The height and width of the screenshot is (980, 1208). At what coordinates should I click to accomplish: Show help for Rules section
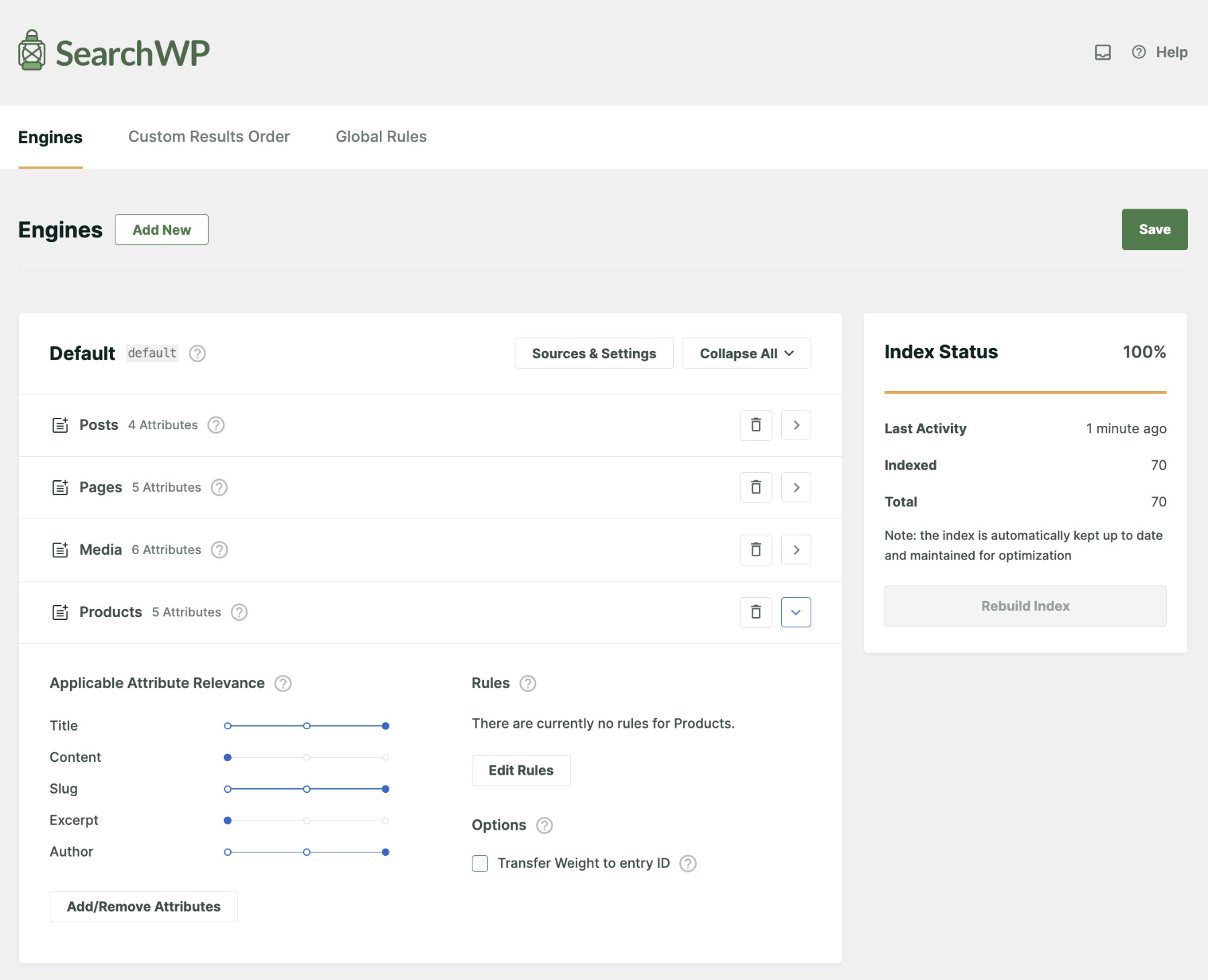(528, 684)
